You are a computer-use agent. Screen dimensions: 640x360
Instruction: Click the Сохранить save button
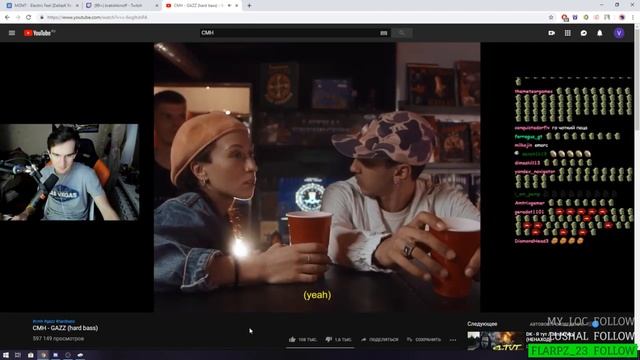click(x=424, y=340)
